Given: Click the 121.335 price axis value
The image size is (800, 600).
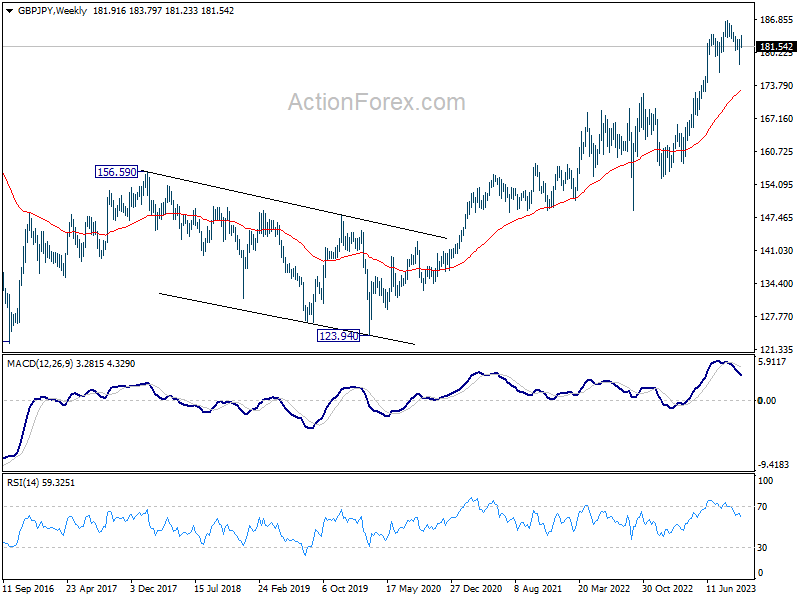Looking at the screenshot, I should (x=776, y=349).
